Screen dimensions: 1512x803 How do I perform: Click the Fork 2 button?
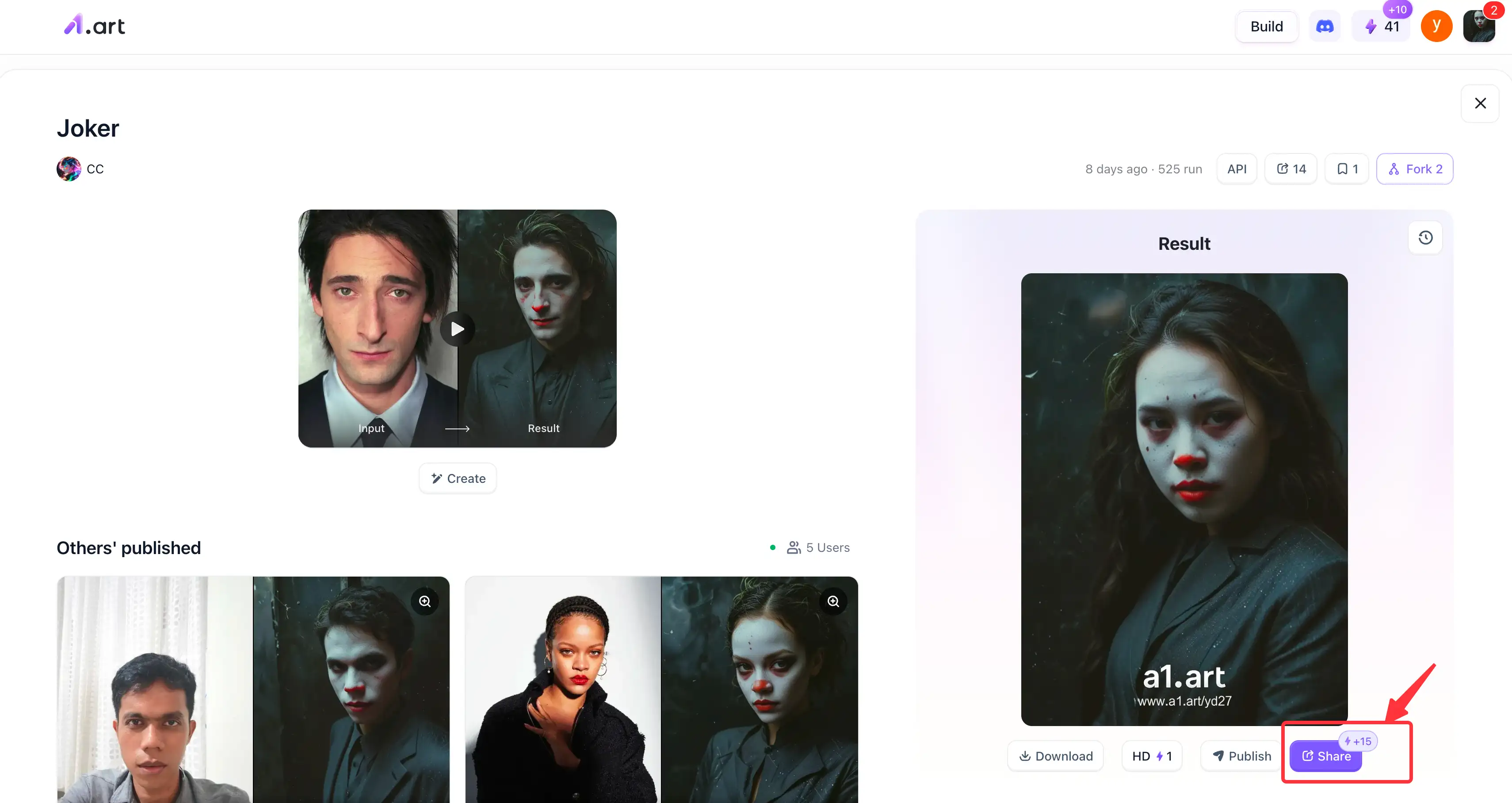click(1415, 169)
